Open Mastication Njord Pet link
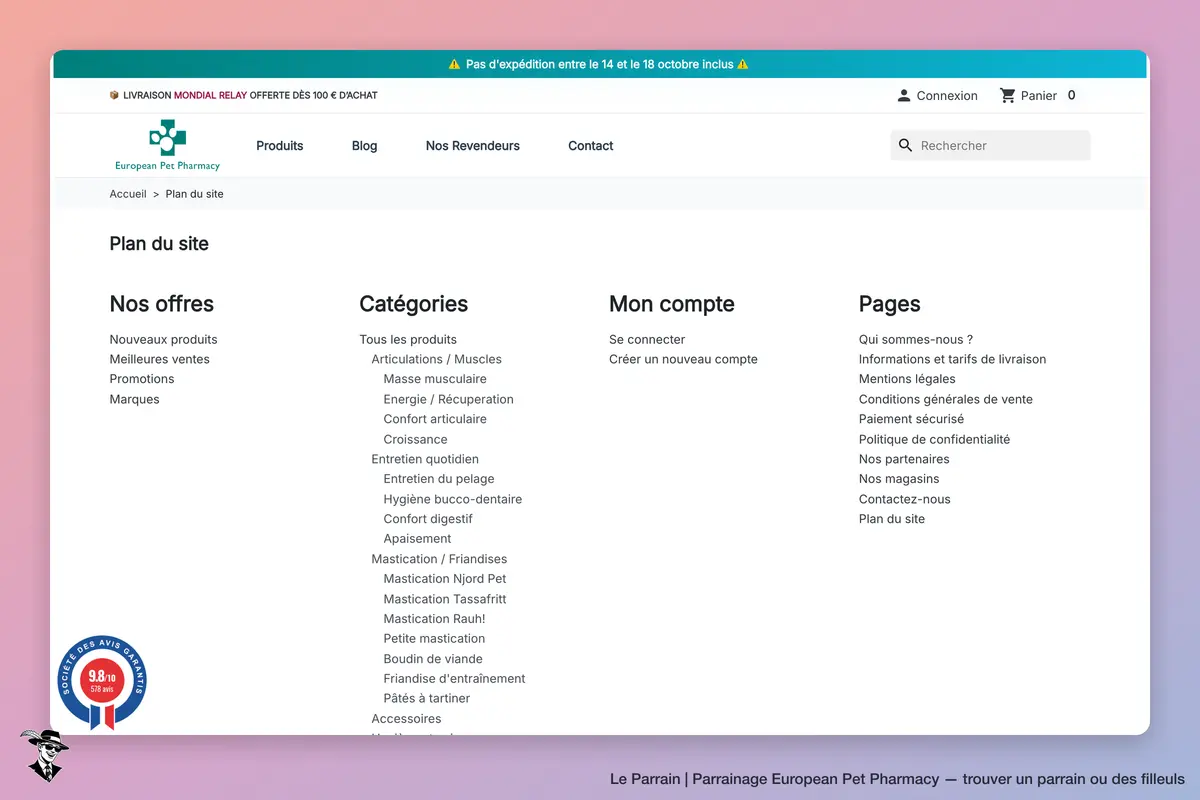The width and height of the screenshot is (1200, 800). coord(445,579)
